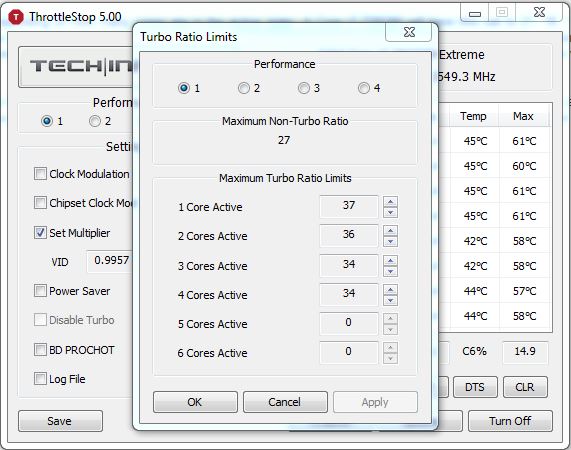Select Performance profile 2 in Turbo dialog
The height and width of the screenshot is (450, 571).
click(244, 88)
